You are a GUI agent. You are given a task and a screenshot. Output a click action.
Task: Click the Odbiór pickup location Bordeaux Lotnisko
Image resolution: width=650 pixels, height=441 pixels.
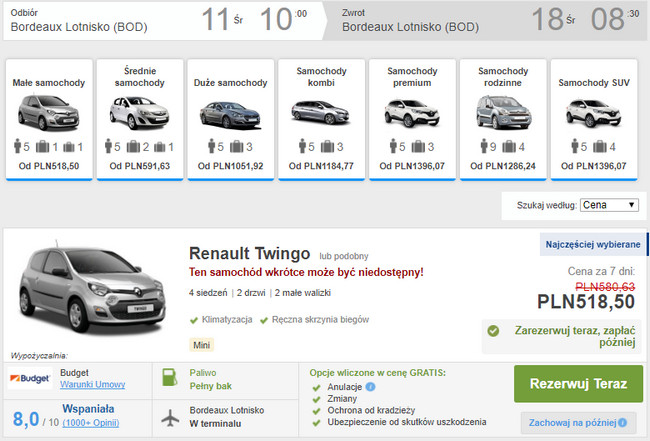click(x=79, y=27)
